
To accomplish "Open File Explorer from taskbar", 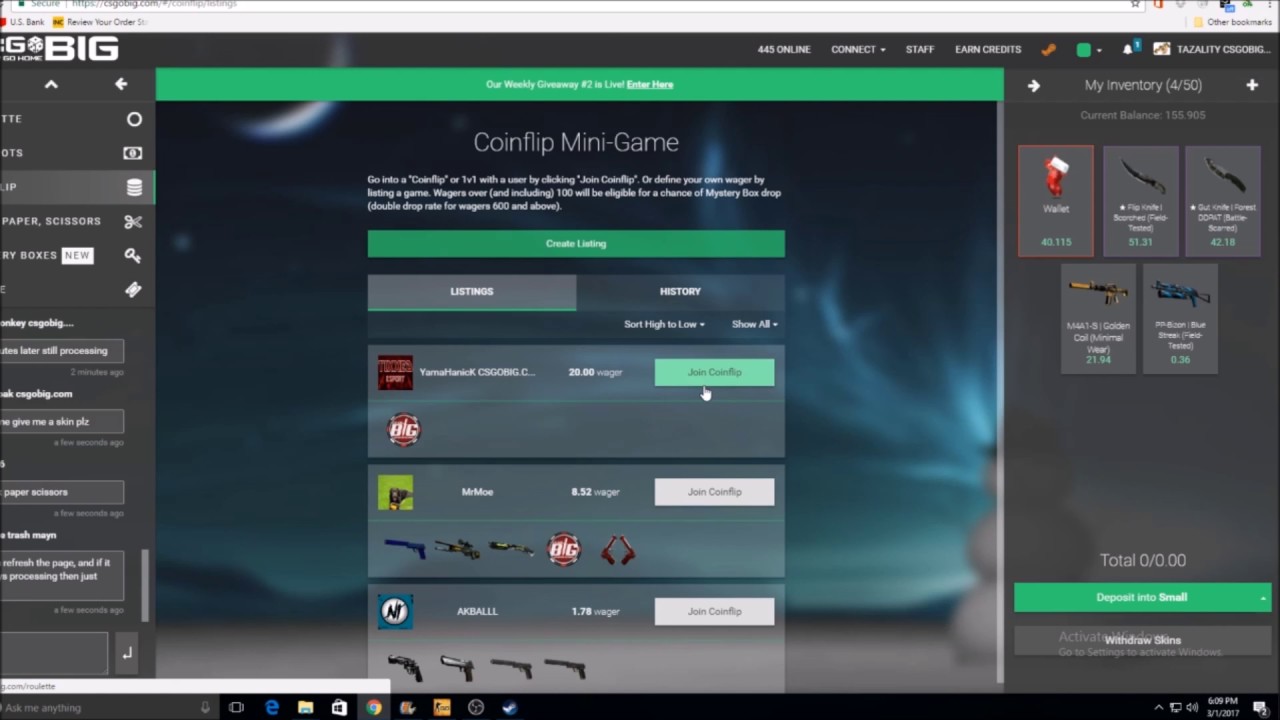I will (x=306, y=708).
